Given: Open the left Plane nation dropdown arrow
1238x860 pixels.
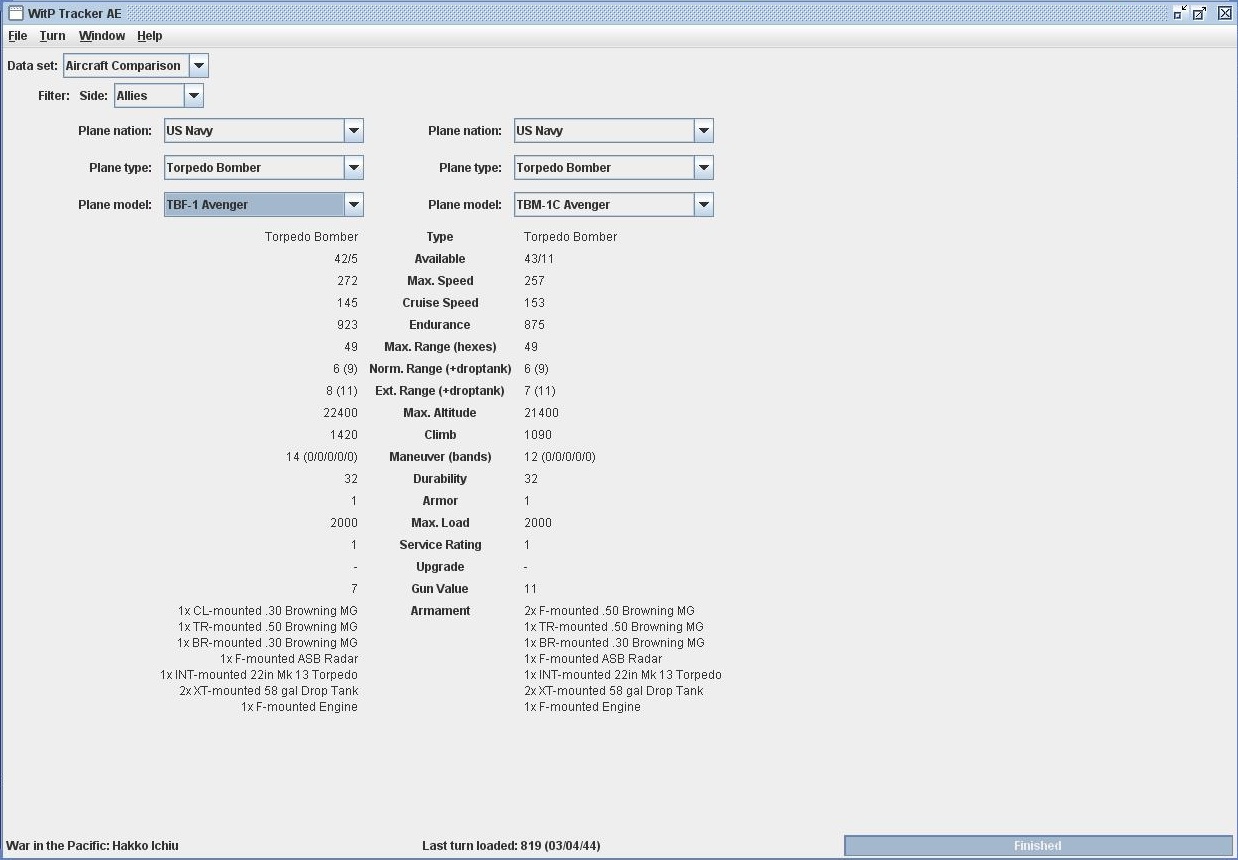Looking at the screenshot, I should pos(353,131).
